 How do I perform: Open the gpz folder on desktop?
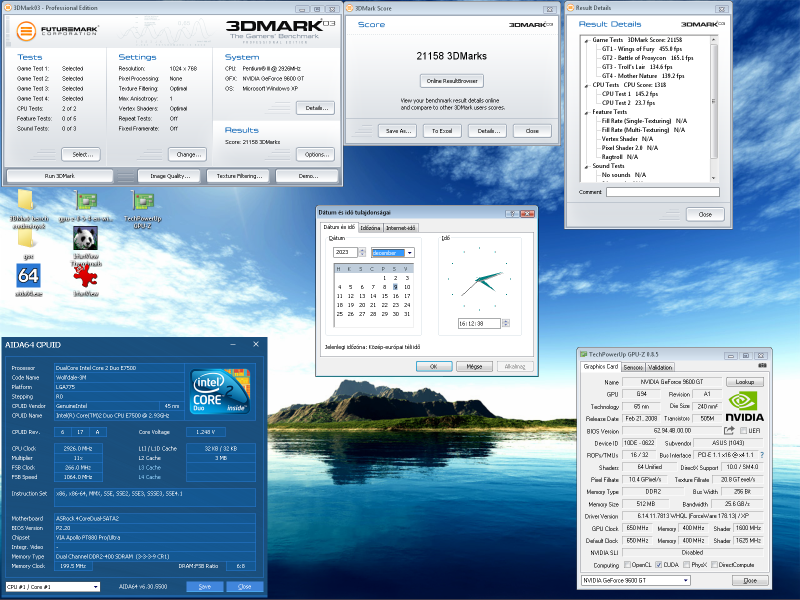(27, 238)
